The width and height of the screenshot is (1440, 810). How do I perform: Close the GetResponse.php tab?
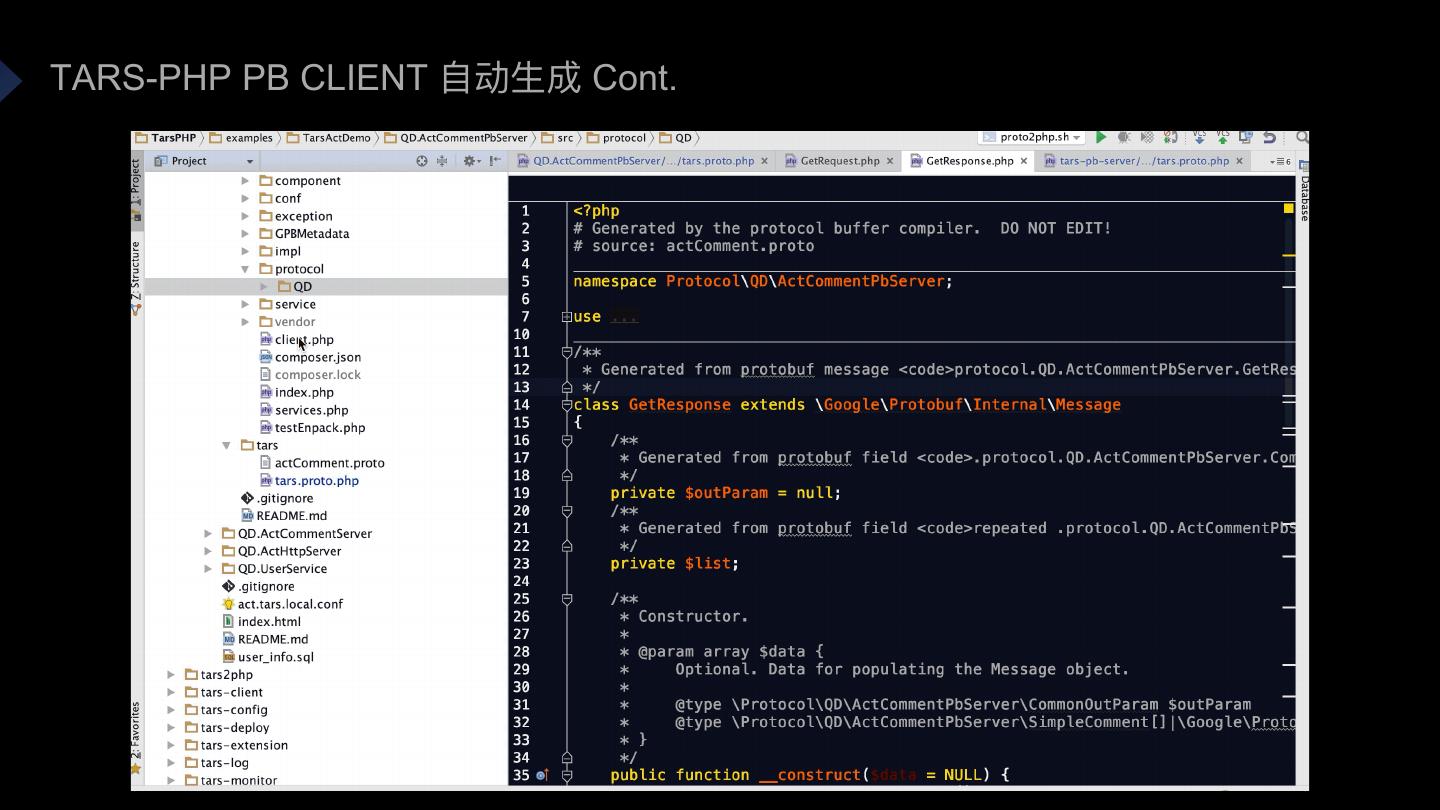pyautogui.click(x=1024, y=161)
